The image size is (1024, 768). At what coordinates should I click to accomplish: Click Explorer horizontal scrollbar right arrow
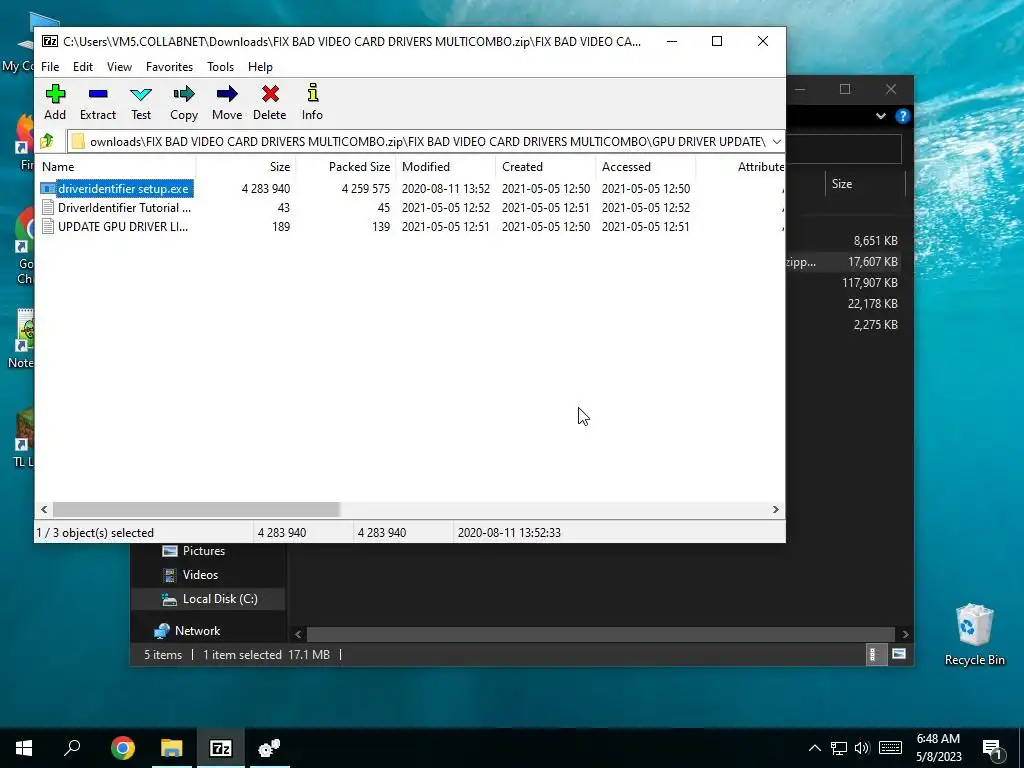pos(905,634)
